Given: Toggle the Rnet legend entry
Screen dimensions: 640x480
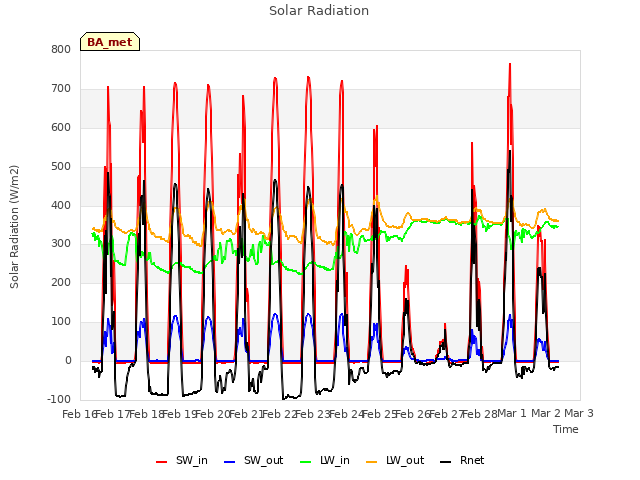Looking at the screenshot, I should tap(462, 460).
